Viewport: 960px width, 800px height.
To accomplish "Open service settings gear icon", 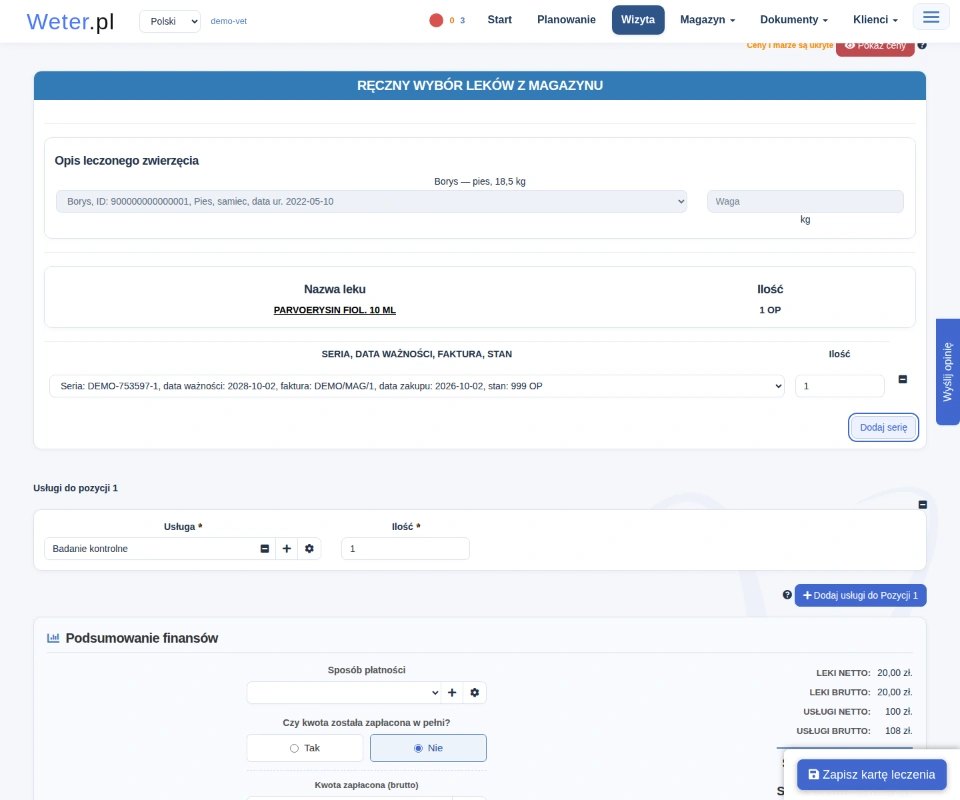I will click(309, 548).
